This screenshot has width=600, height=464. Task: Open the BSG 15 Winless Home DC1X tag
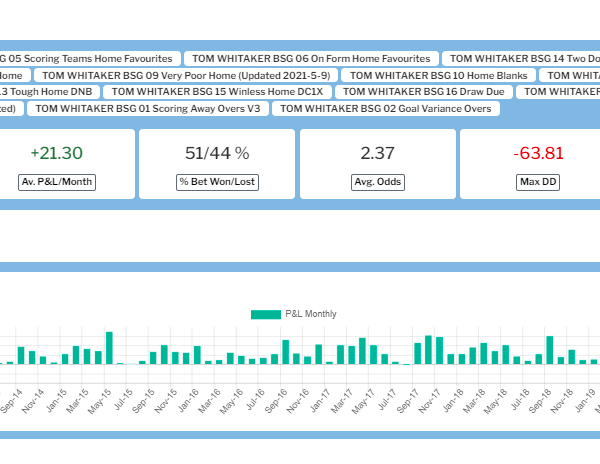click(217, 92)
